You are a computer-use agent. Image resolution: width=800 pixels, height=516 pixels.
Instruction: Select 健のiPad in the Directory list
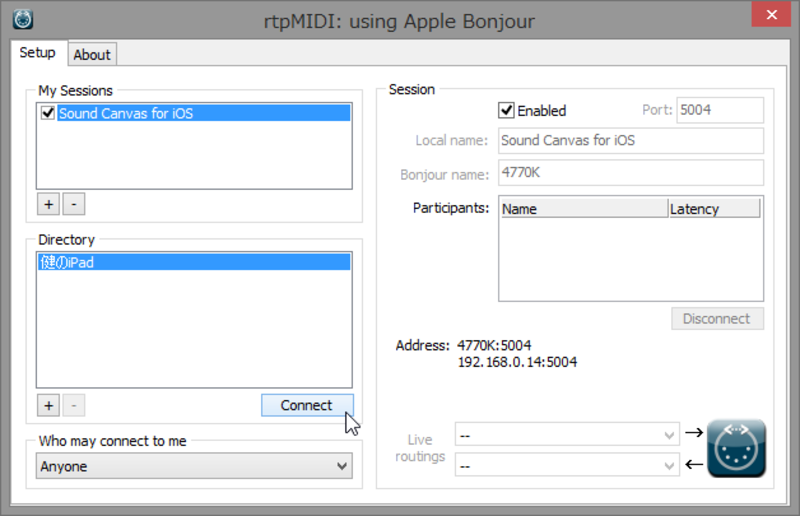click(x=194, y=262)
